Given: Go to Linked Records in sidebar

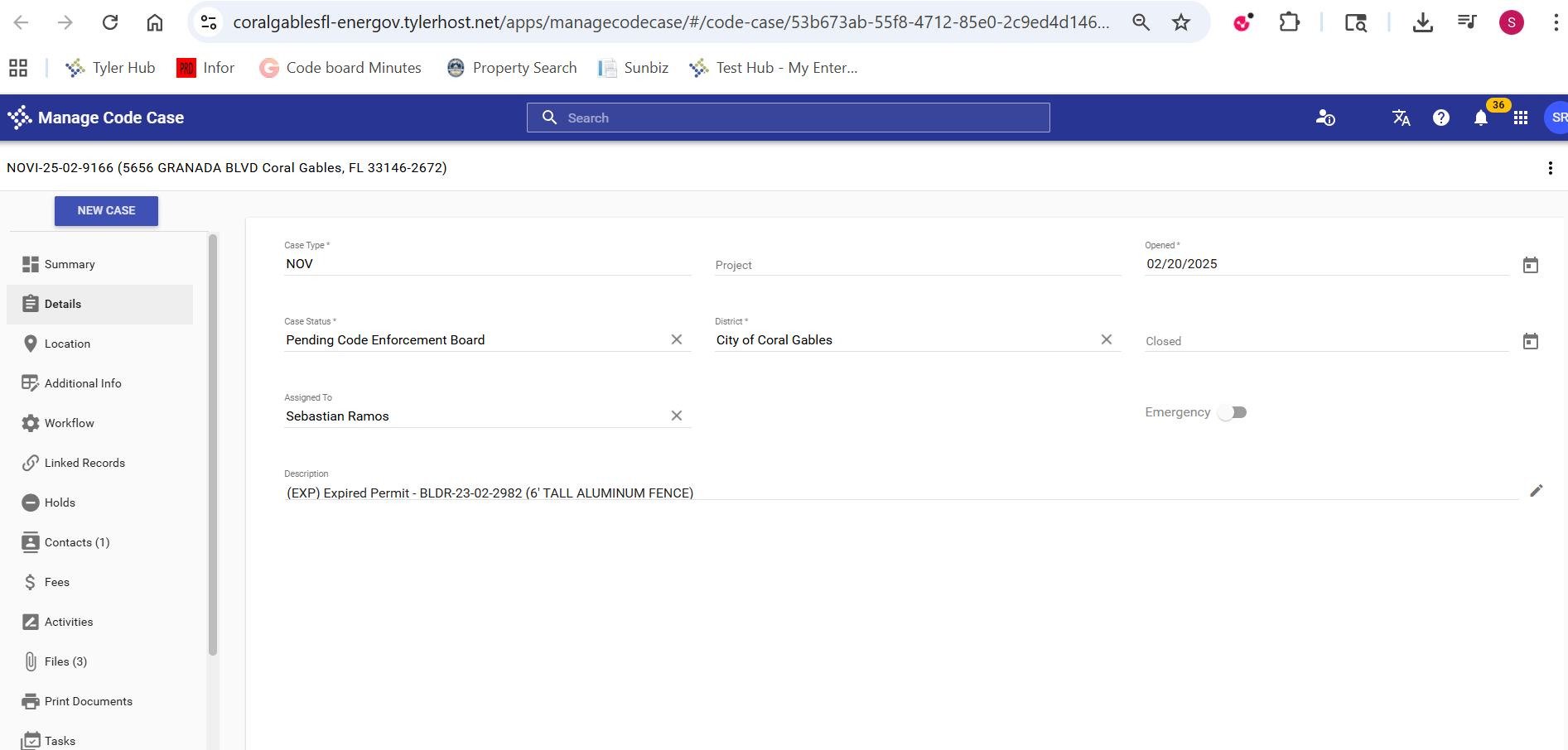Looking at the screenshot, I should pyautogui.click(x=84, y=463).
